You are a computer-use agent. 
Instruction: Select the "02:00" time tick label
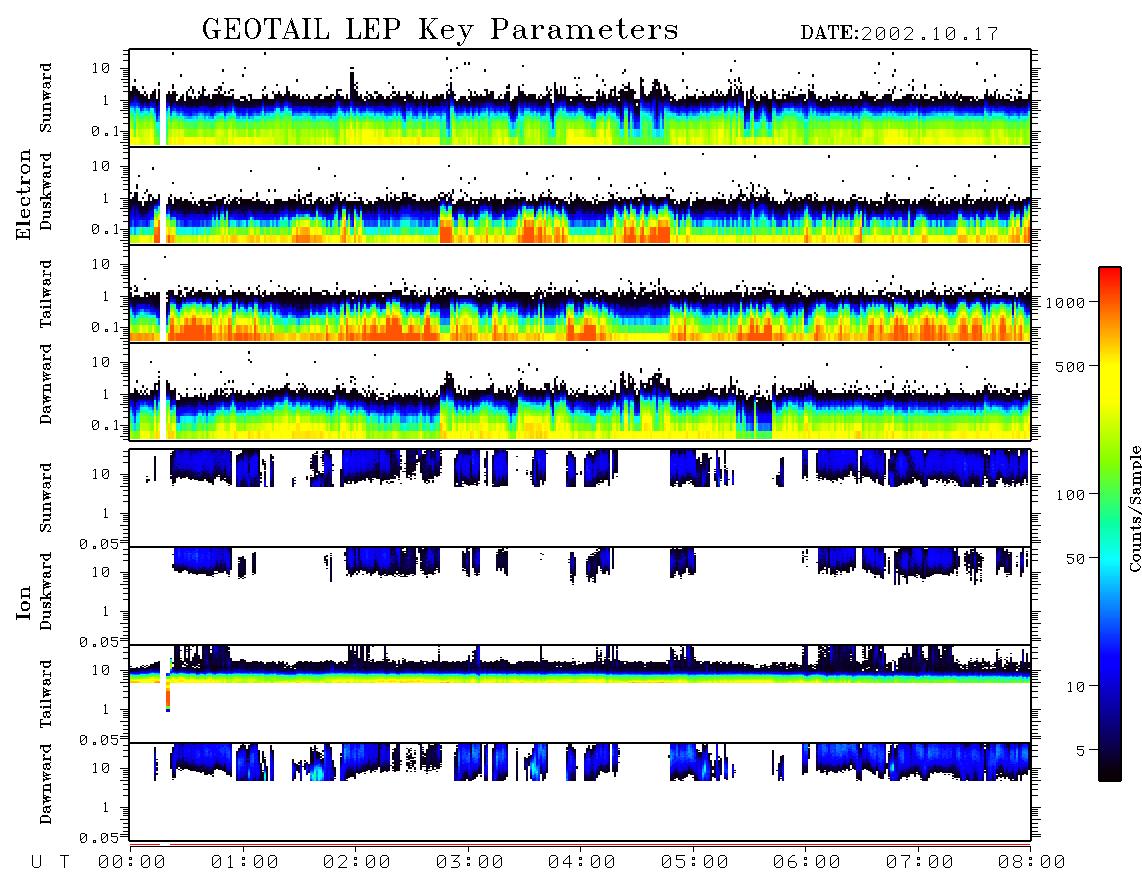click(x=357, y=863)
